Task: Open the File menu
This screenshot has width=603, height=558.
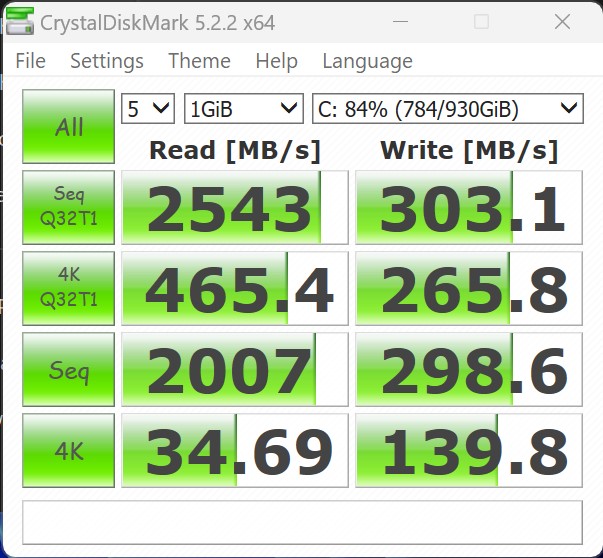Action: pos(30,61)
